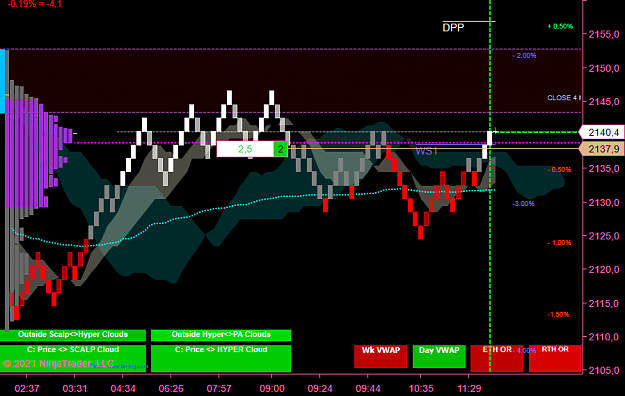Select the DPP level label
625x396 pixels.
[453, 28]
